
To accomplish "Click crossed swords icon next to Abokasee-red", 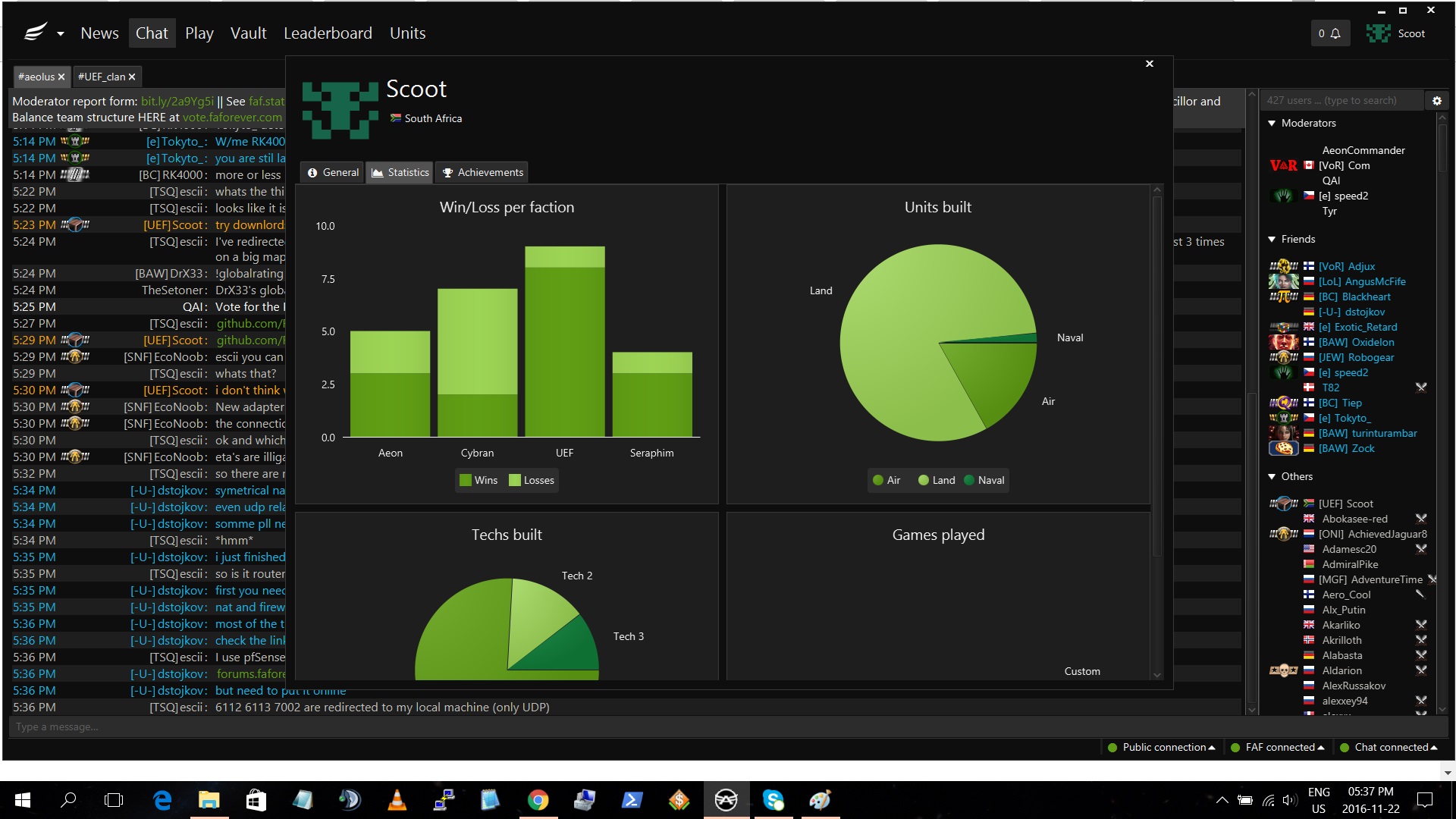I will (x=1421, y=519).
